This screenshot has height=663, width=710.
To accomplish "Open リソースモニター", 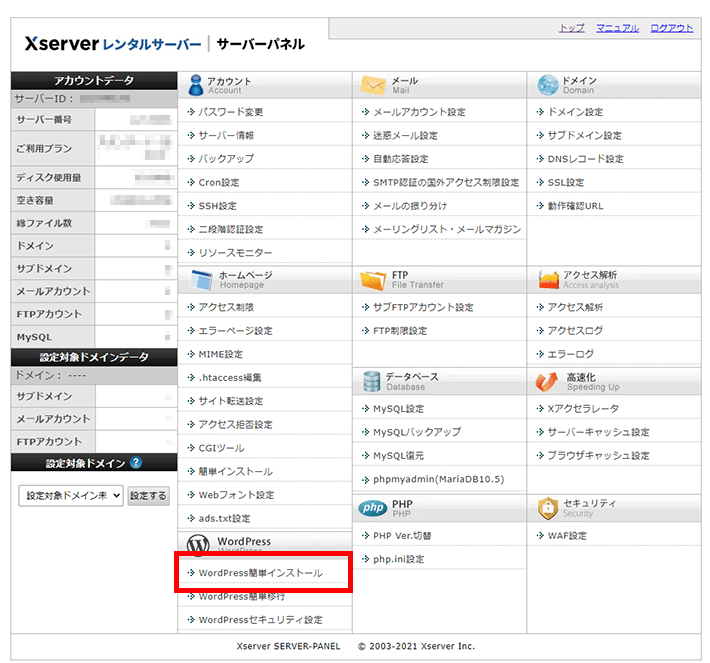I will 235,253.
